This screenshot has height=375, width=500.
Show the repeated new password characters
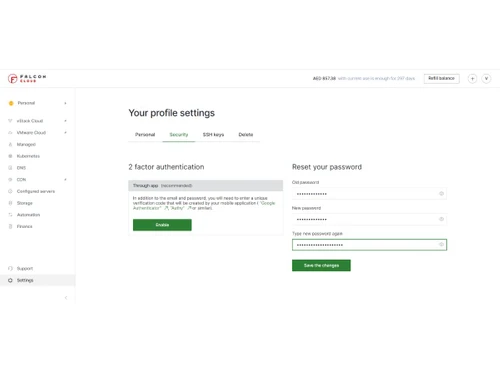(x=441, y=245)
